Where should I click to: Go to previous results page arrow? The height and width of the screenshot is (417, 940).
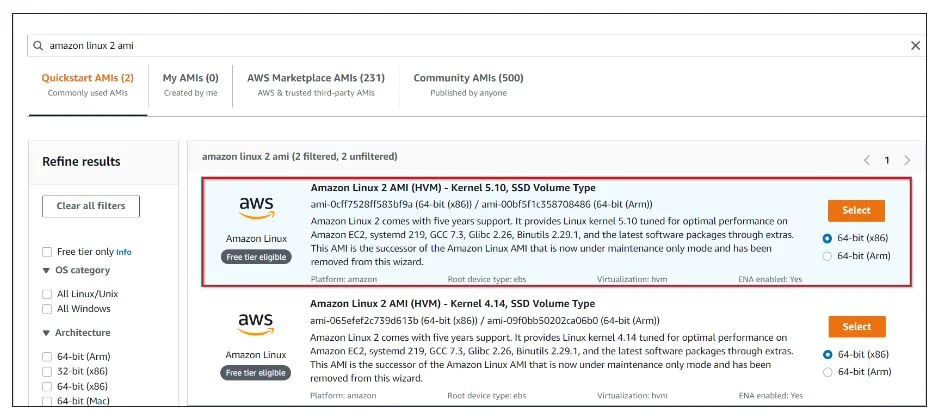tap(866, 160)
